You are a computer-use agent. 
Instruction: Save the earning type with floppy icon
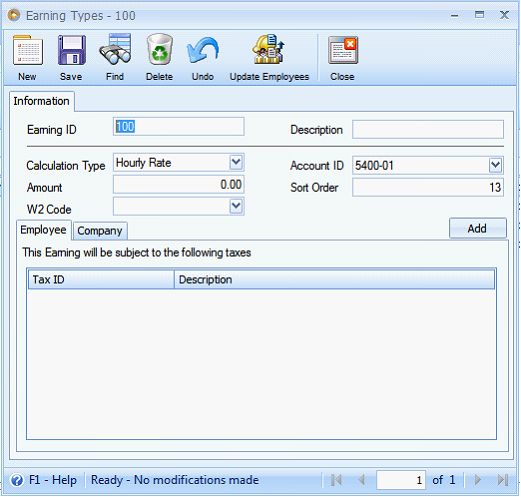click(x=72, y=50)
